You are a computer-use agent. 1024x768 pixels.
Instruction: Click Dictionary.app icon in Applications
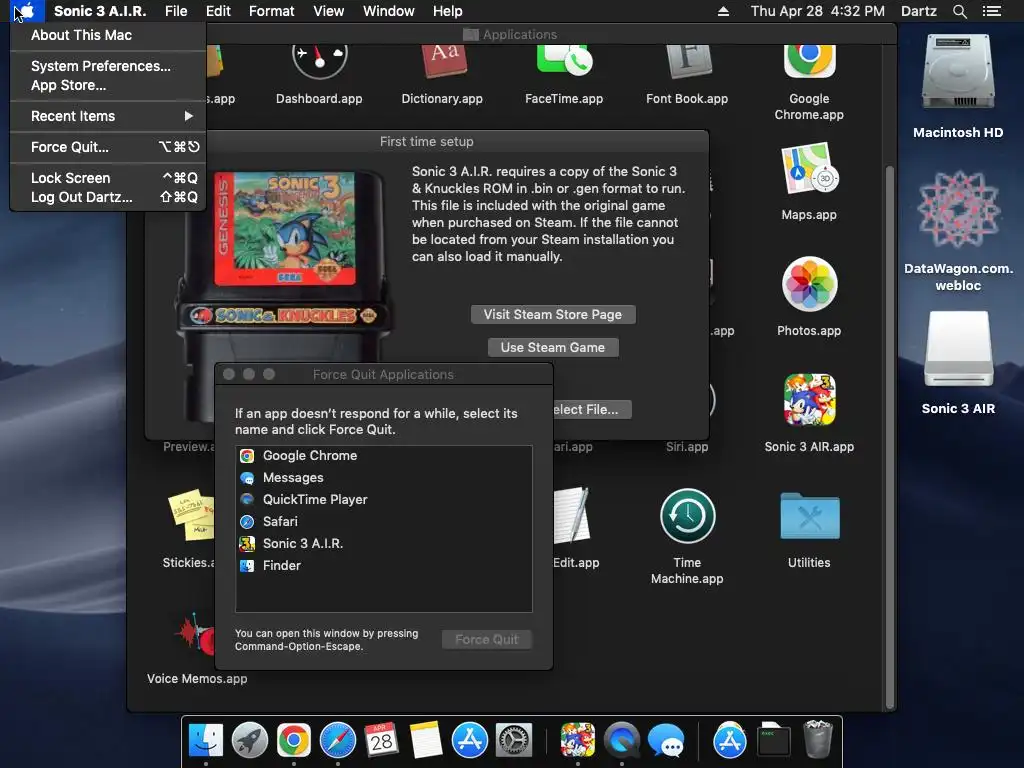(x=443, y=63)
